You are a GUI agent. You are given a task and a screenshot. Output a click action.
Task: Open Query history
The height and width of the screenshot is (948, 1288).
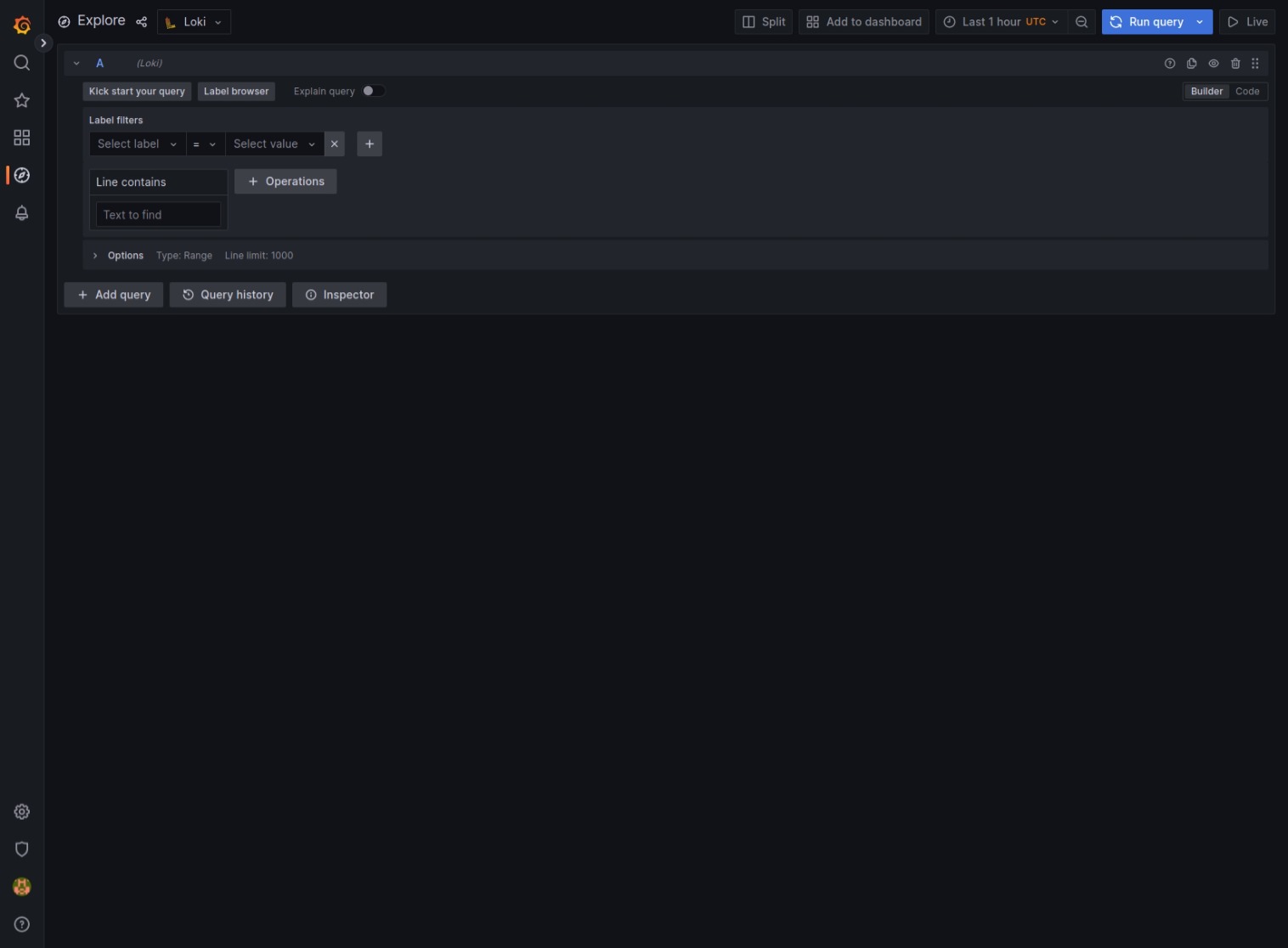tap(228, 295)
